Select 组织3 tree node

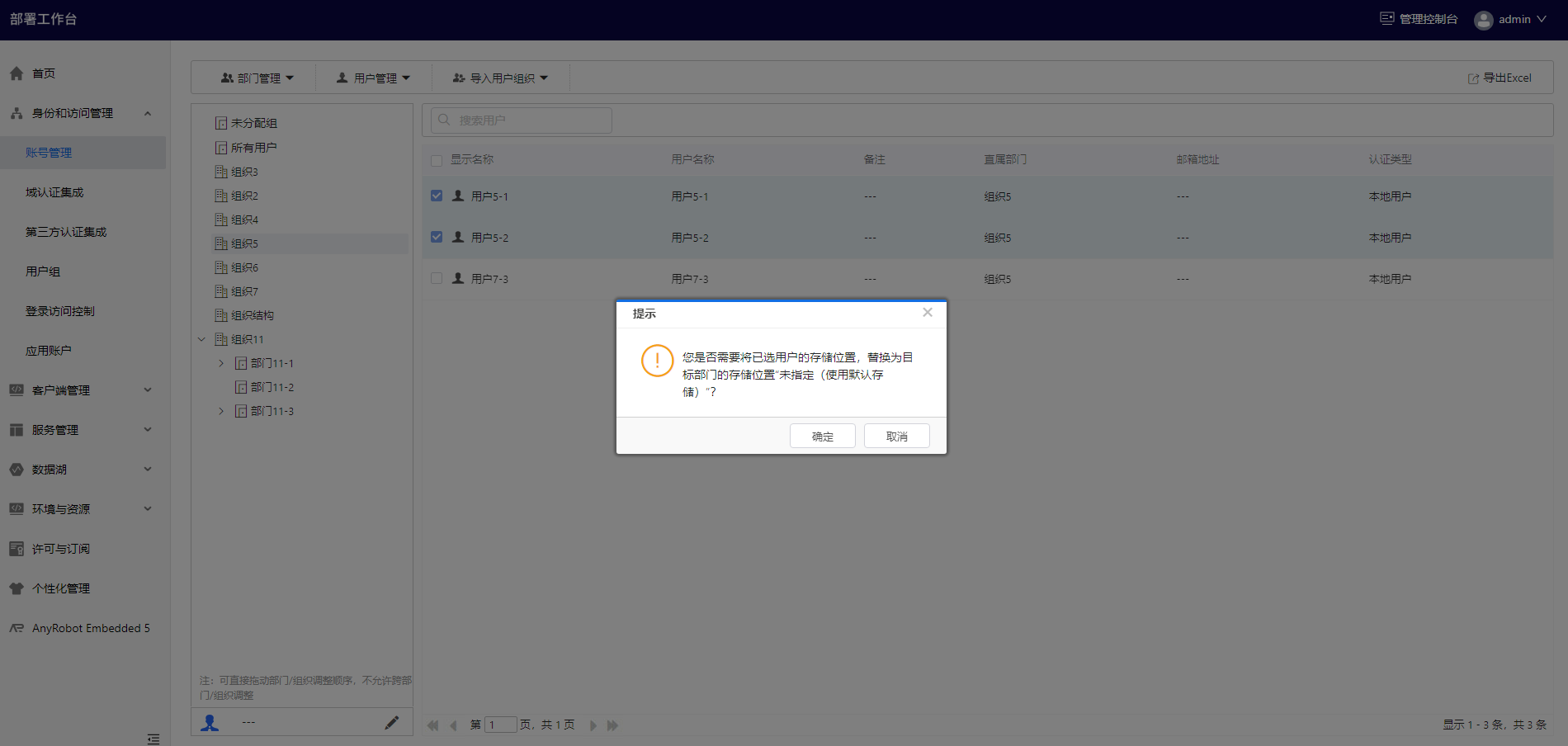tap(244, 172)
